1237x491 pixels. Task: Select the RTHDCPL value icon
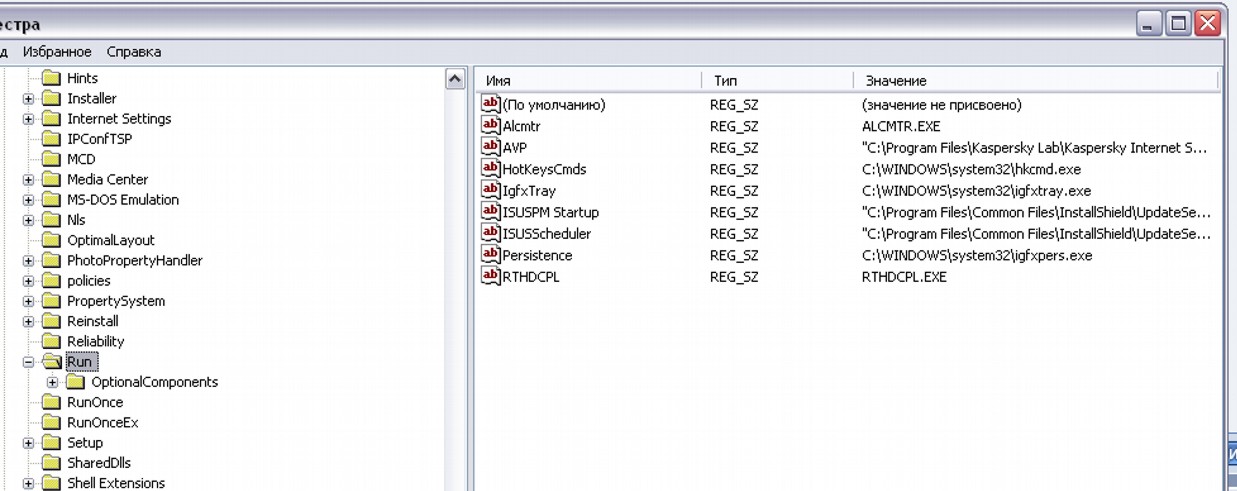(x=490, y=276)
